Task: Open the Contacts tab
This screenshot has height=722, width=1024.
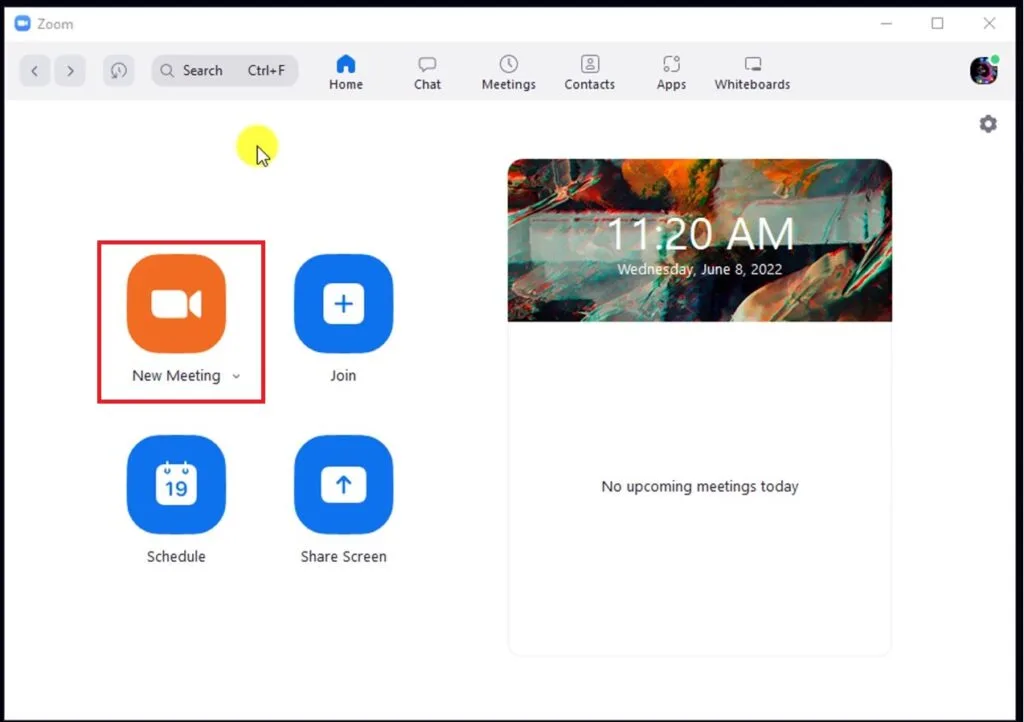Action: click(589, 72)
